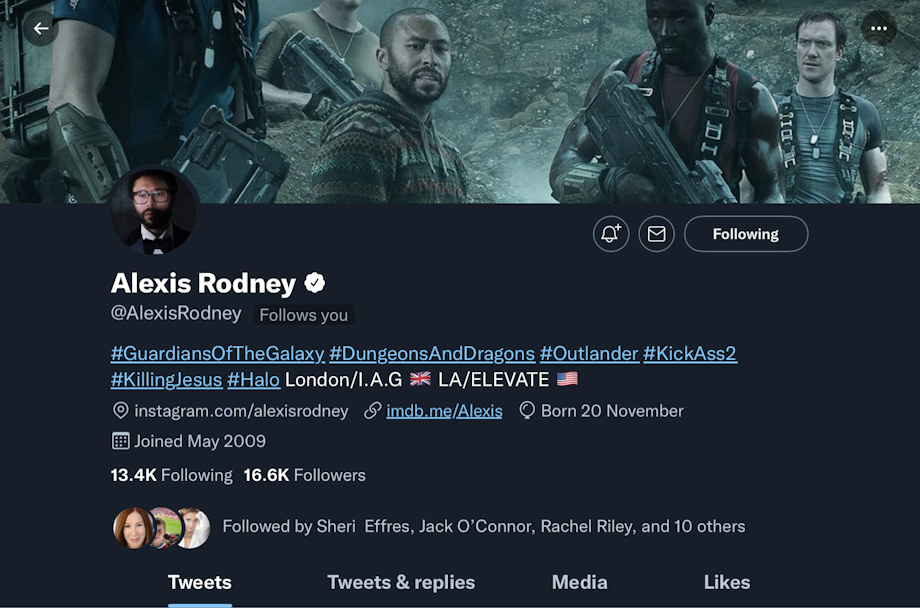Screen dimensions: 920x608
Task: View the 13.4K Following list
Action: [171, 475]
